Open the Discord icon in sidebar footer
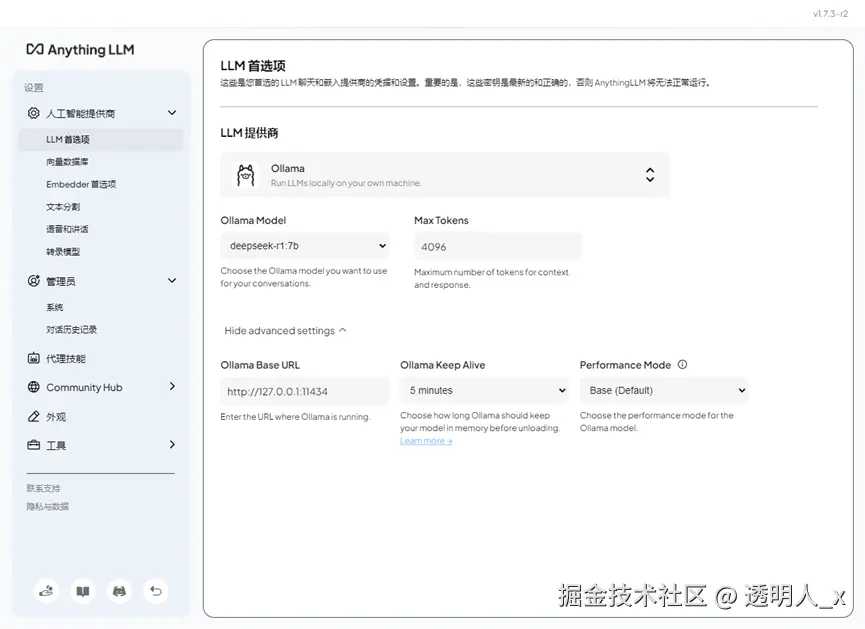 tap(119, 591)
